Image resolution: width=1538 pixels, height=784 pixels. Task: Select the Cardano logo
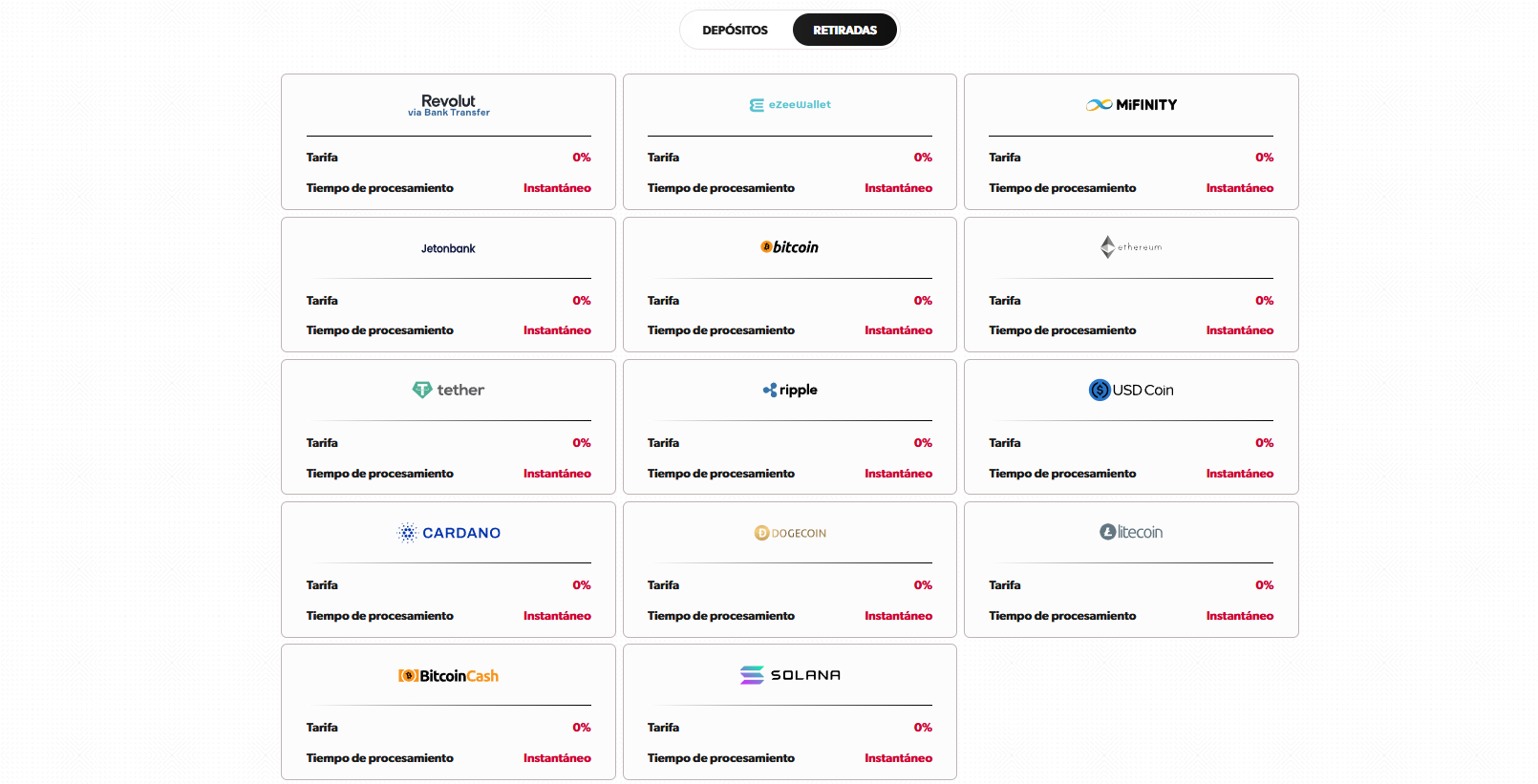click(448, 533)
